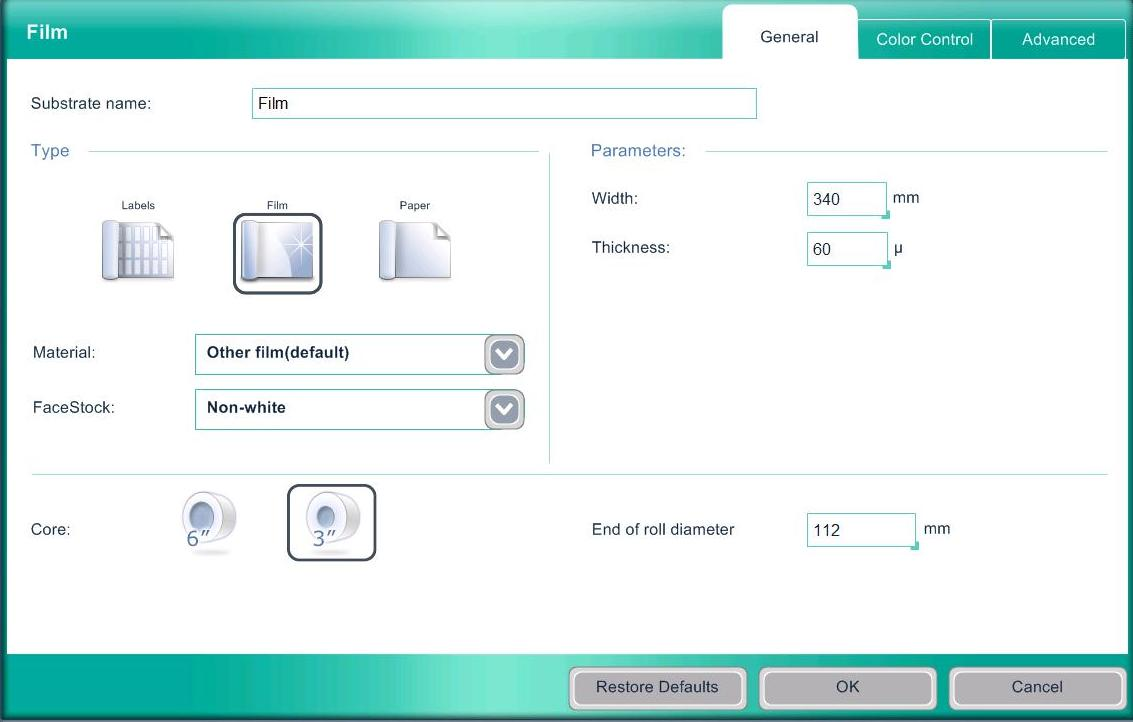The image size is (1133, 722).
Task: Open the Advanced tab
Action: click(x=1058, y=39)
